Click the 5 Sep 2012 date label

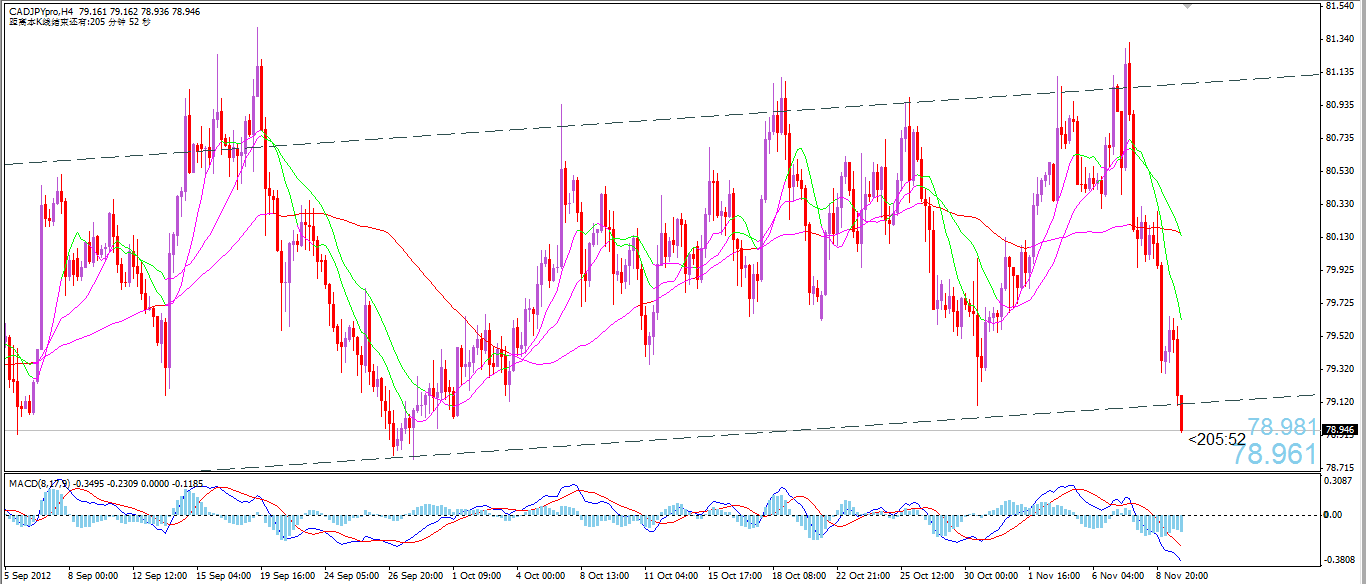(x=28, y=576)
